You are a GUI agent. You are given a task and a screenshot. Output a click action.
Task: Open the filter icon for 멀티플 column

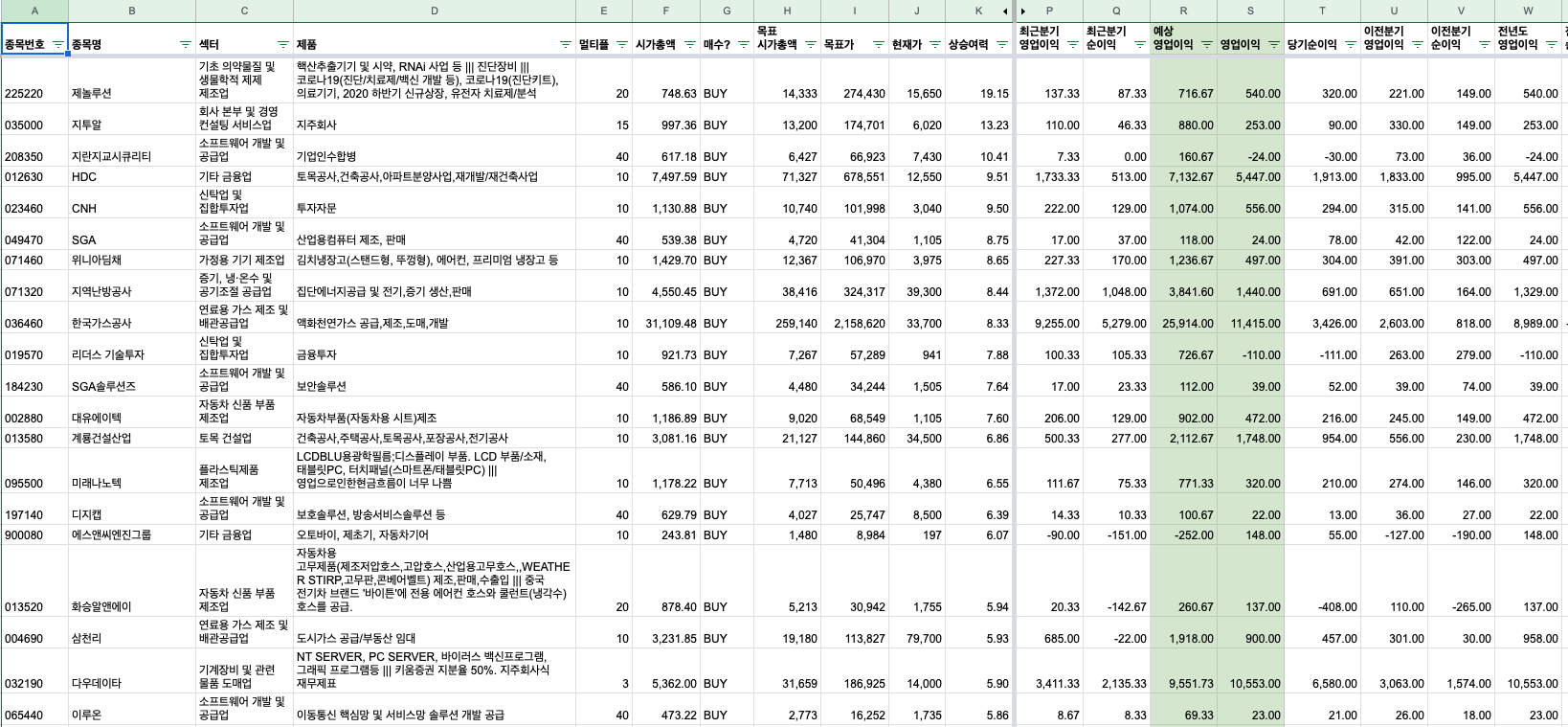coord(622,45)
